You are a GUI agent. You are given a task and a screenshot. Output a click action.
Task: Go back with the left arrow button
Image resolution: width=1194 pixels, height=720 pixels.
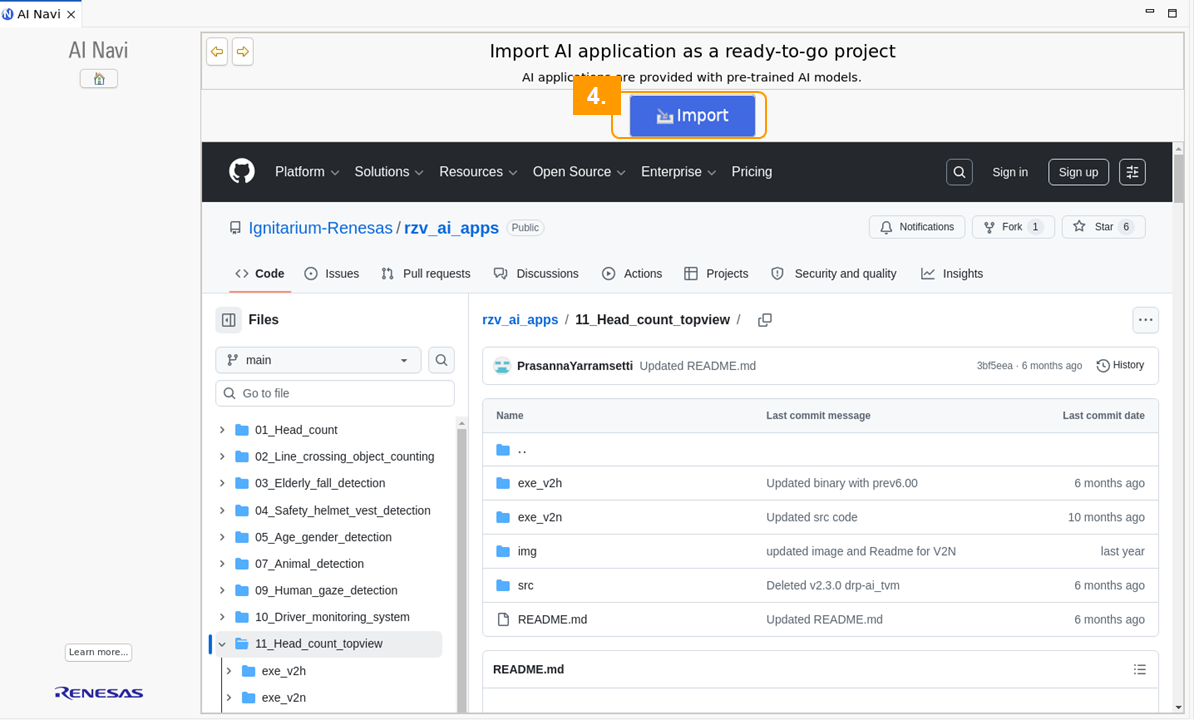[x=217, y=52]
